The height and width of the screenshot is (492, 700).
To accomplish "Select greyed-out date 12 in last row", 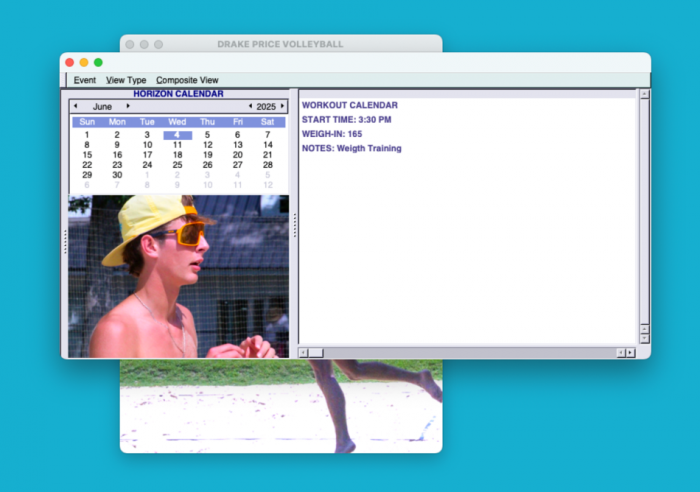I will tap(268, 185).
